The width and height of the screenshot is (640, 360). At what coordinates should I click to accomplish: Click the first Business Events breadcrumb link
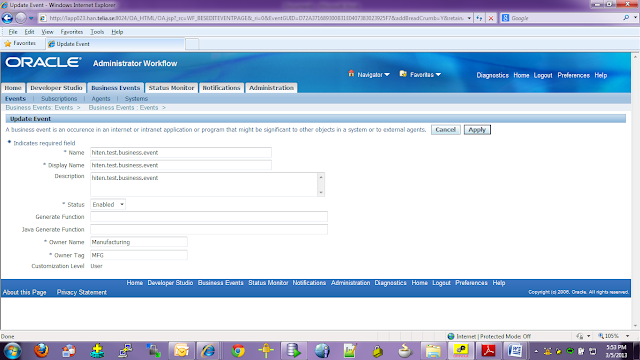[39, 108]
